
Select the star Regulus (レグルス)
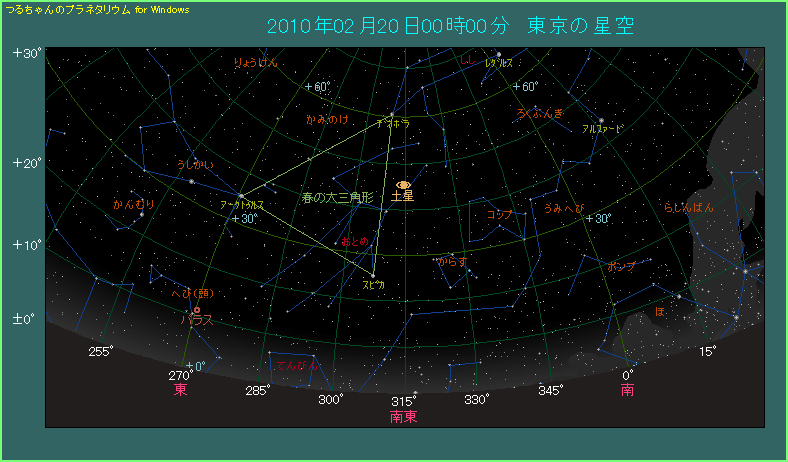pos(498,54)
